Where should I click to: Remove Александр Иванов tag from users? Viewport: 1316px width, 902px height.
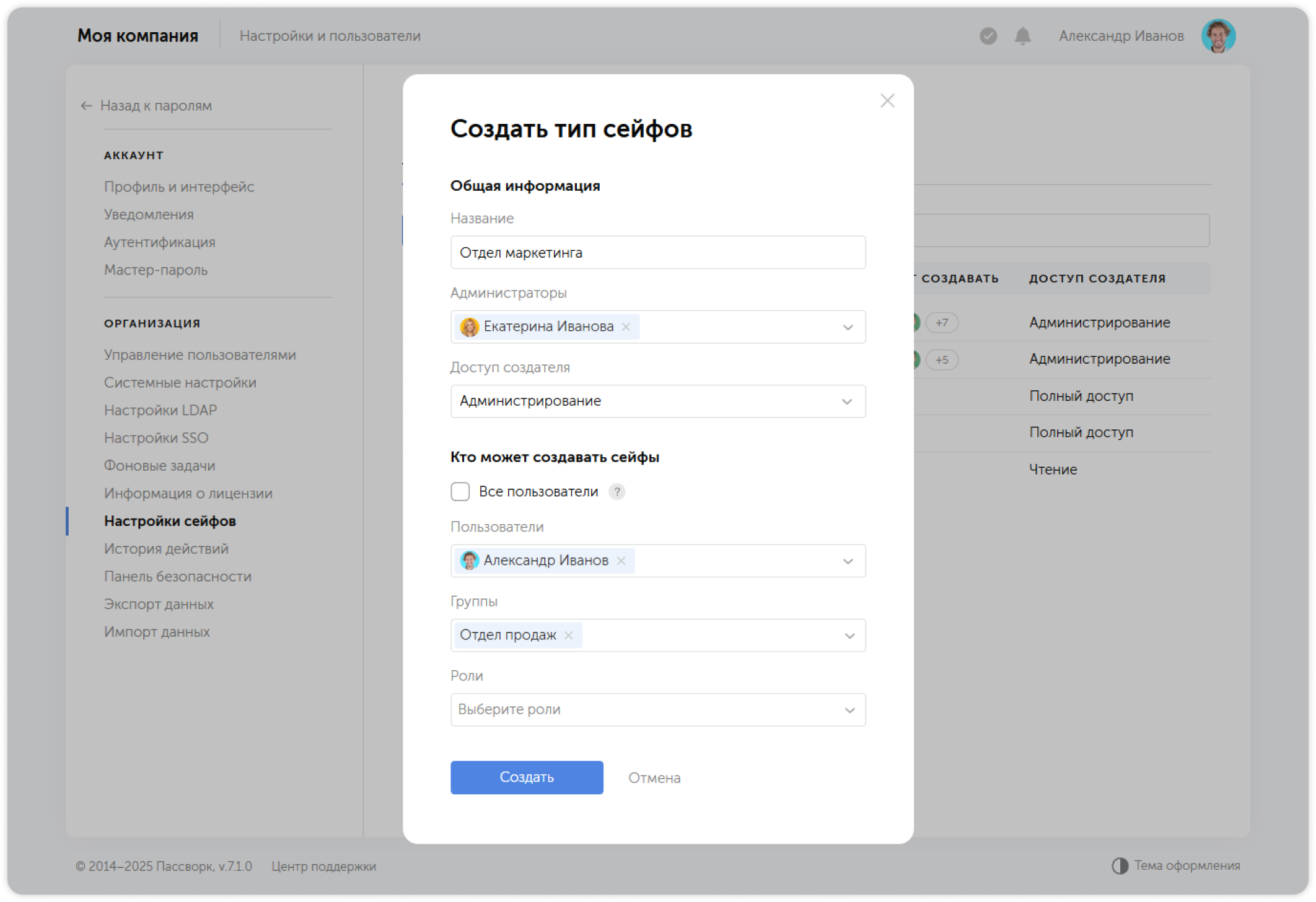coord(621,561)
